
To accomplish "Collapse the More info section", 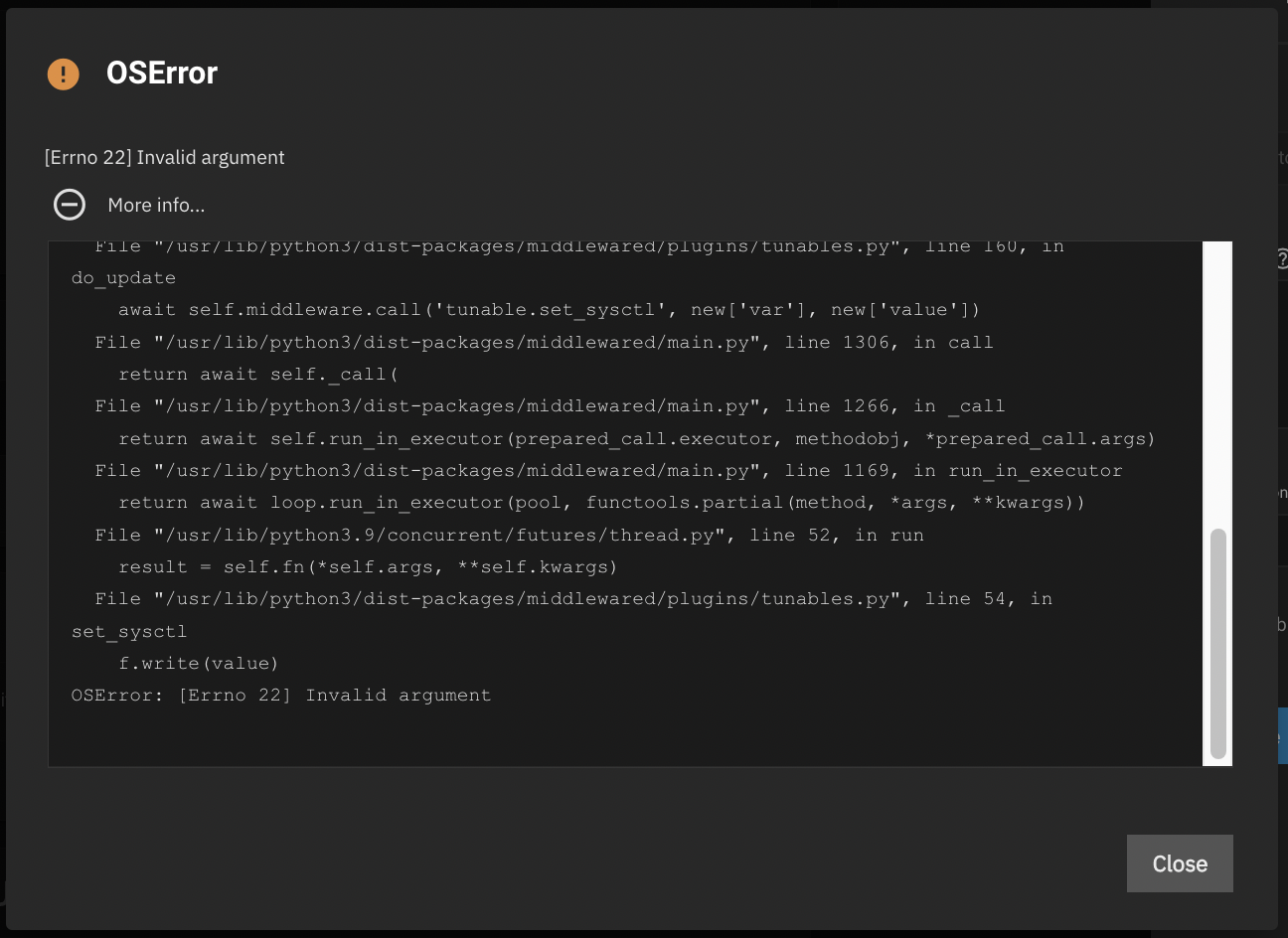I will [x=155, y=205].
